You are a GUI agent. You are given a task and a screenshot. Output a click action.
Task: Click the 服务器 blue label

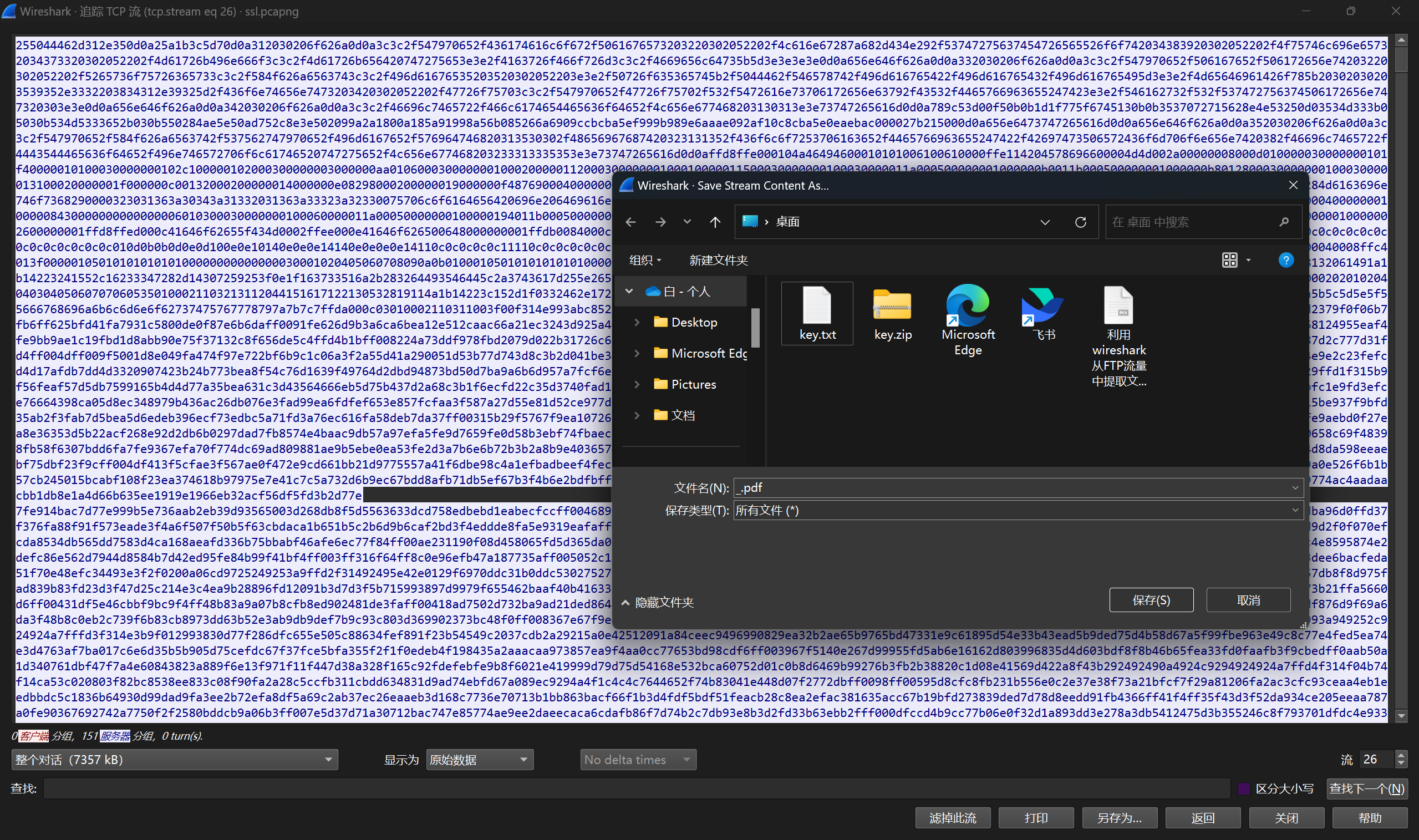click(115, 736)
